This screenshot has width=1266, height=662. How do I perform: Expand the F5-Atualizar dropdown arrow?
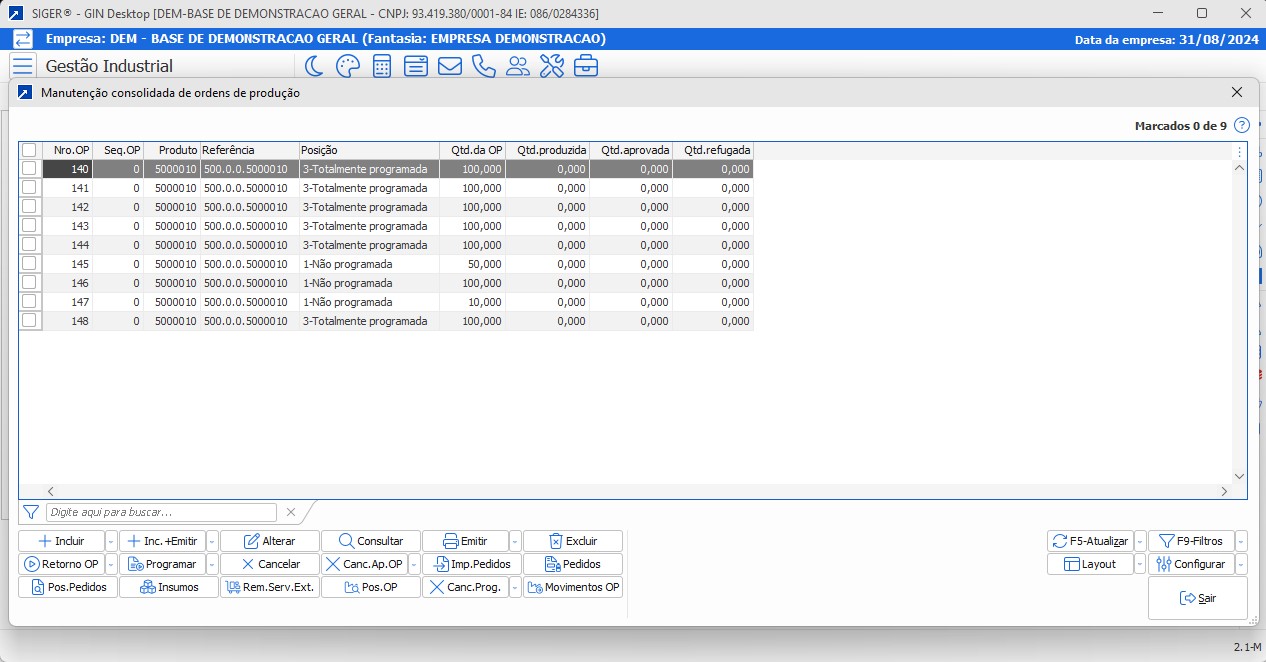coord(1140,541)
